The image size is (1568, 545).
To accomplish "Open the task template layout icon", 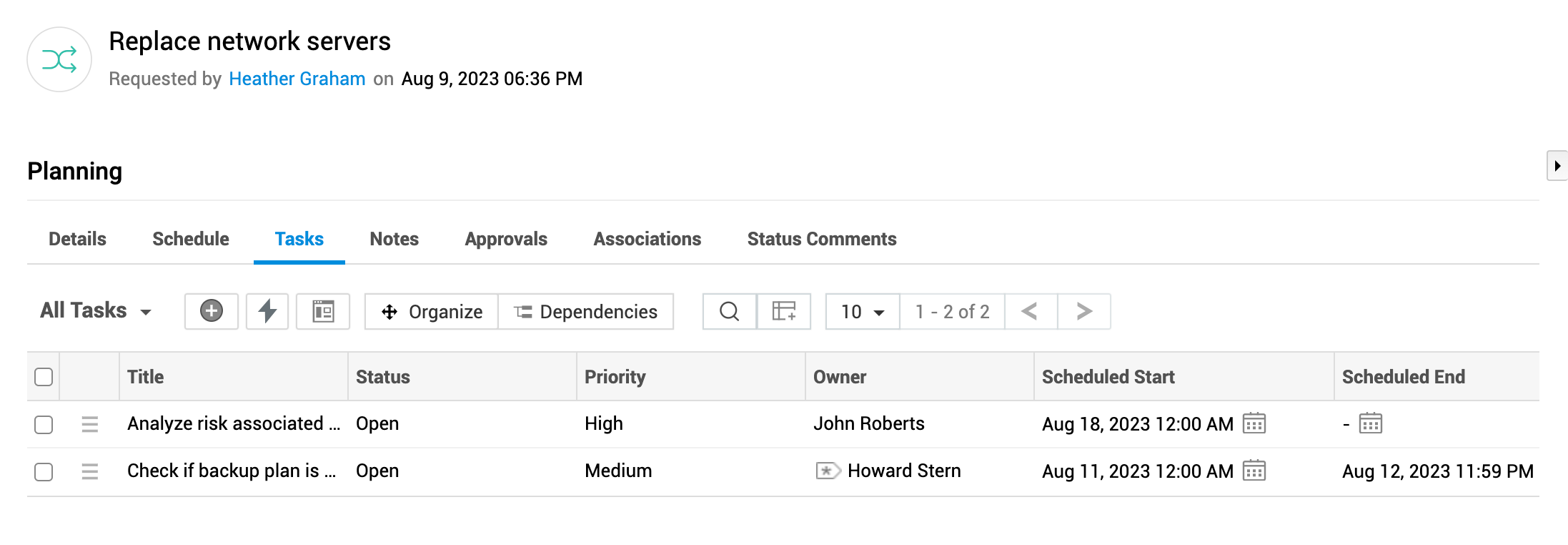I will 323,311.
